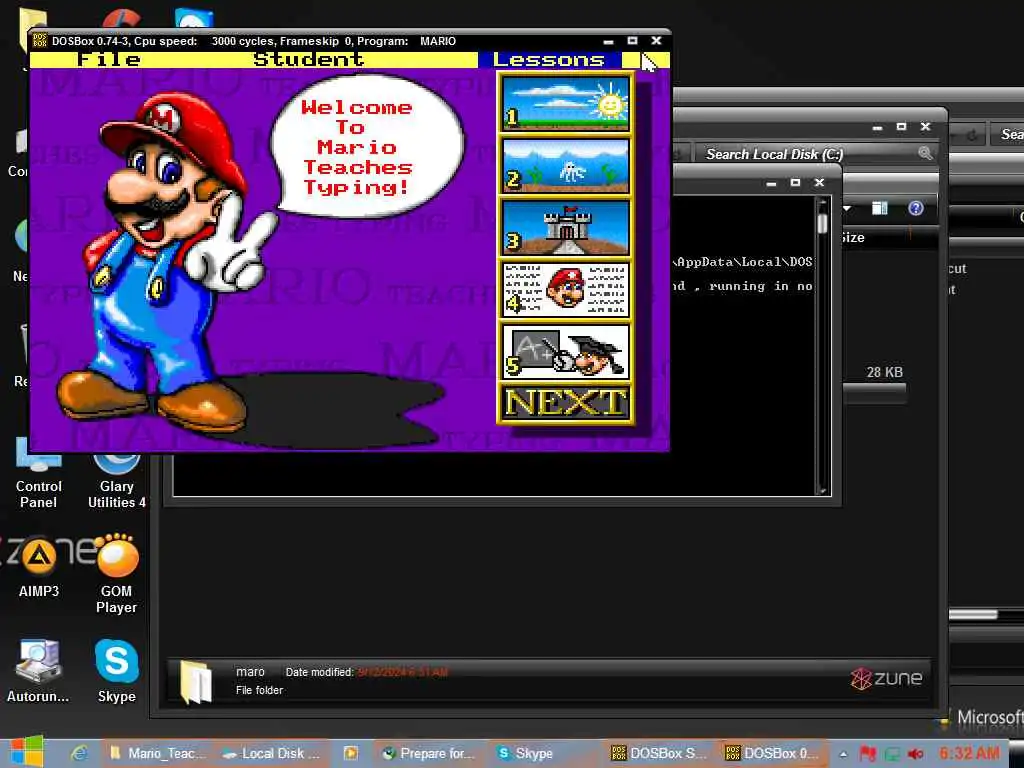Switch to the Prepare for... taskbar item
This screenshot has width=1024, height=768.
click(x=428, y=753)
